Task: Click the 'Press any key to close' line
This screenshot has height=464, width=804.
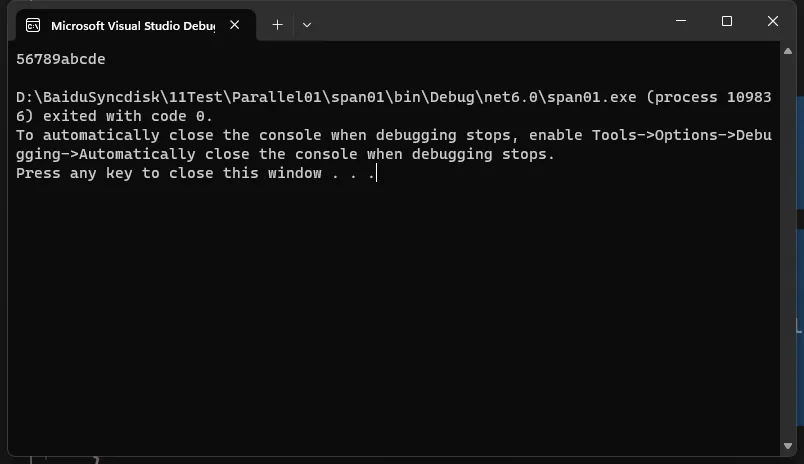Action: tap(195, 173)
